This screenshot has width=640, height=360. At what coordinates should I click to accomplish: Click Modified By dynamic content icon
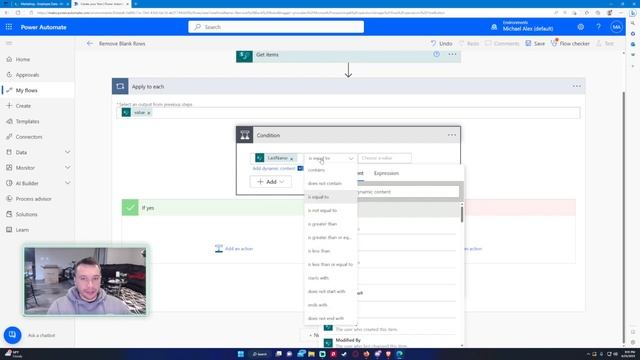[328, 343]
